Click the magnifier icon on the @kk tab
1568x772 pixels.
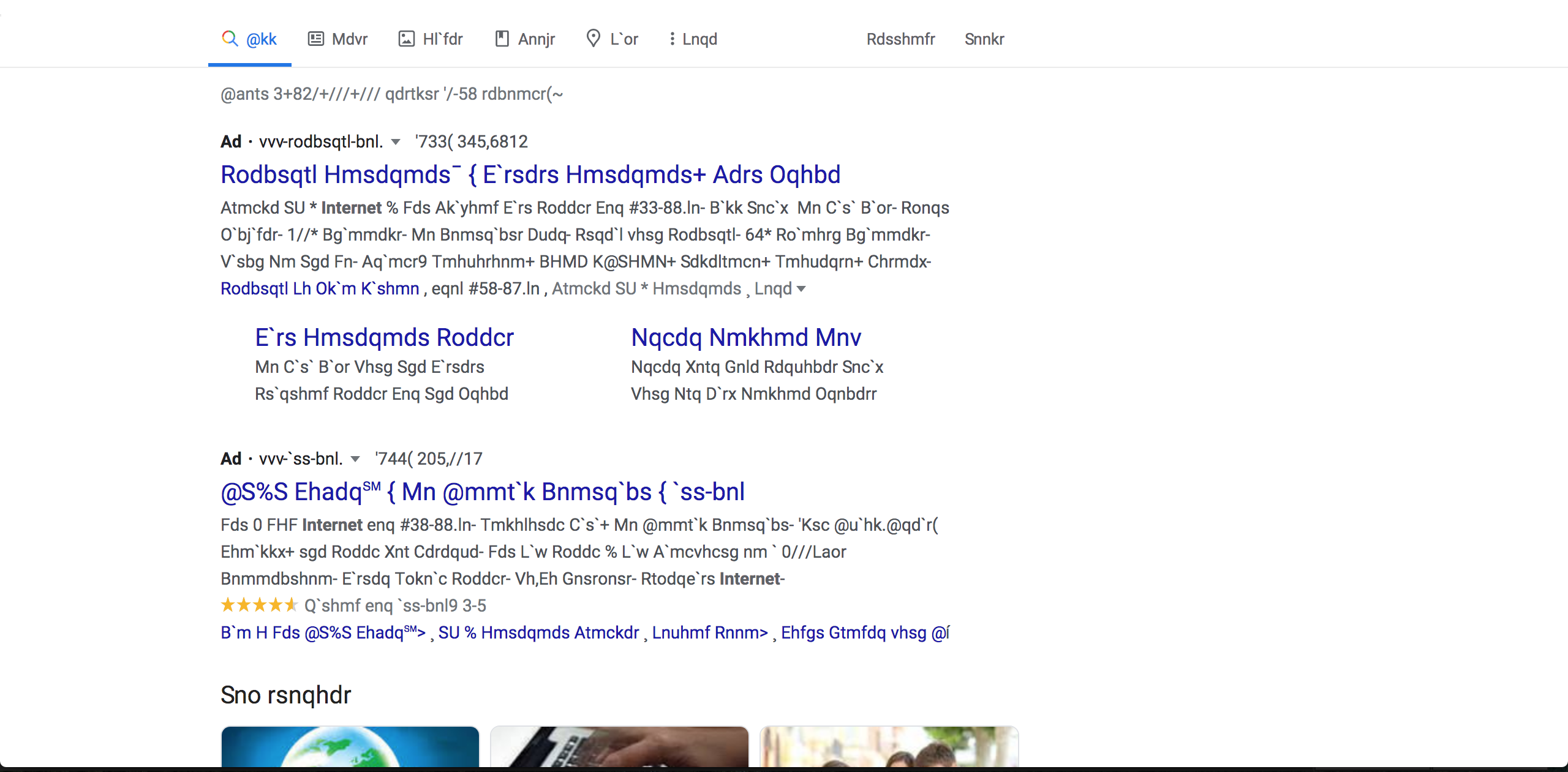[x=230, y=39]
